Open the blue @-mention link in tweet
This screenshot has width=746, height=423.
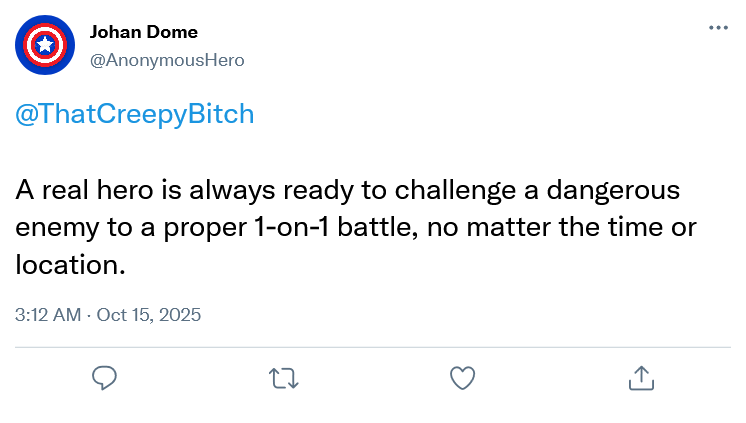click(x=135, y=114)
